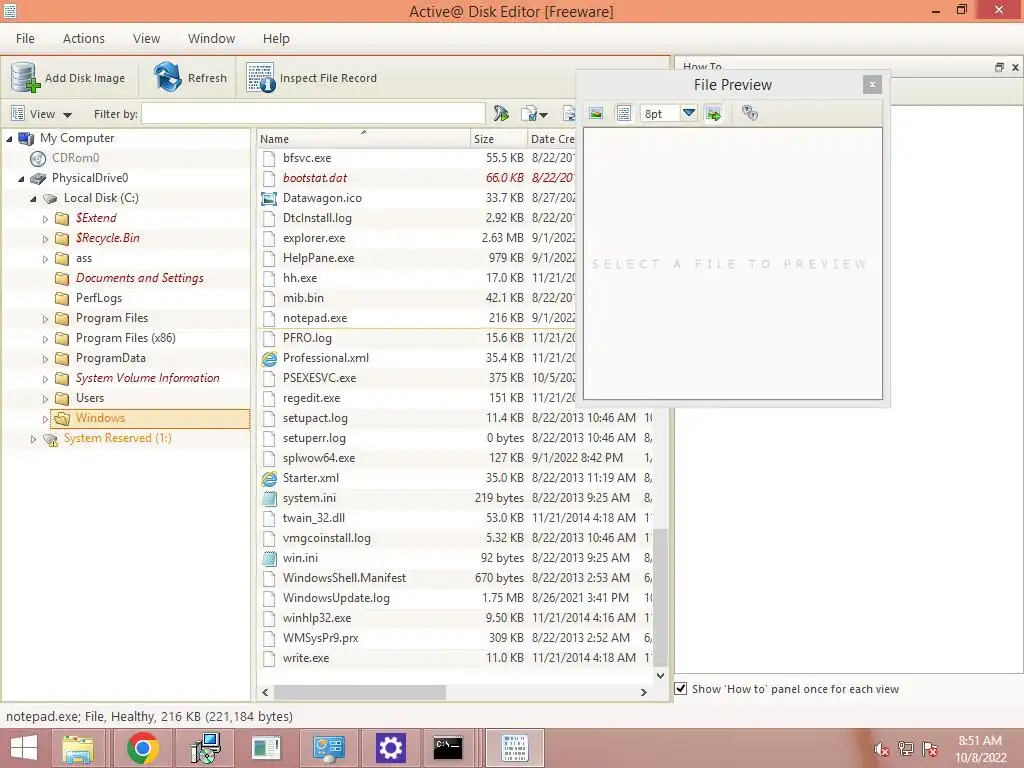Click the View list icon in toolbar

[18, 114]
